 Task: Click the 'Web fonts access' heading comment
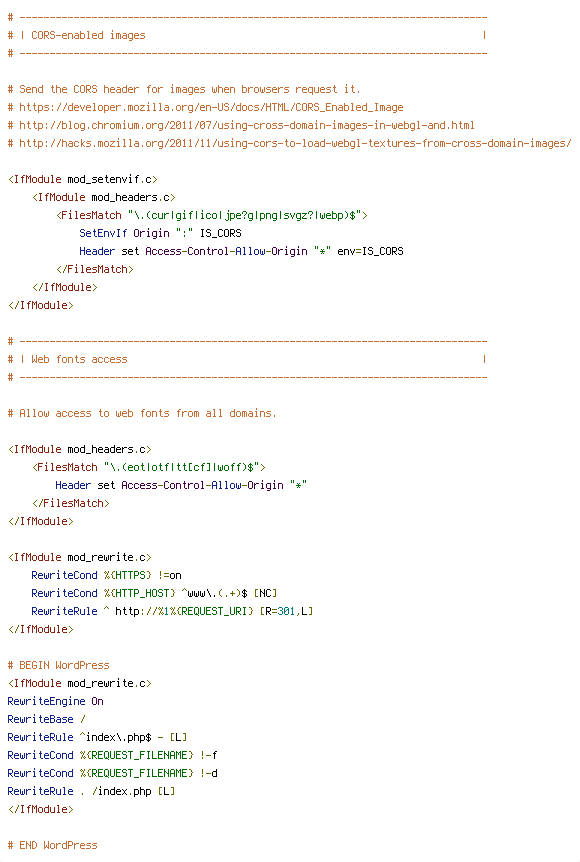coord(79,360)
